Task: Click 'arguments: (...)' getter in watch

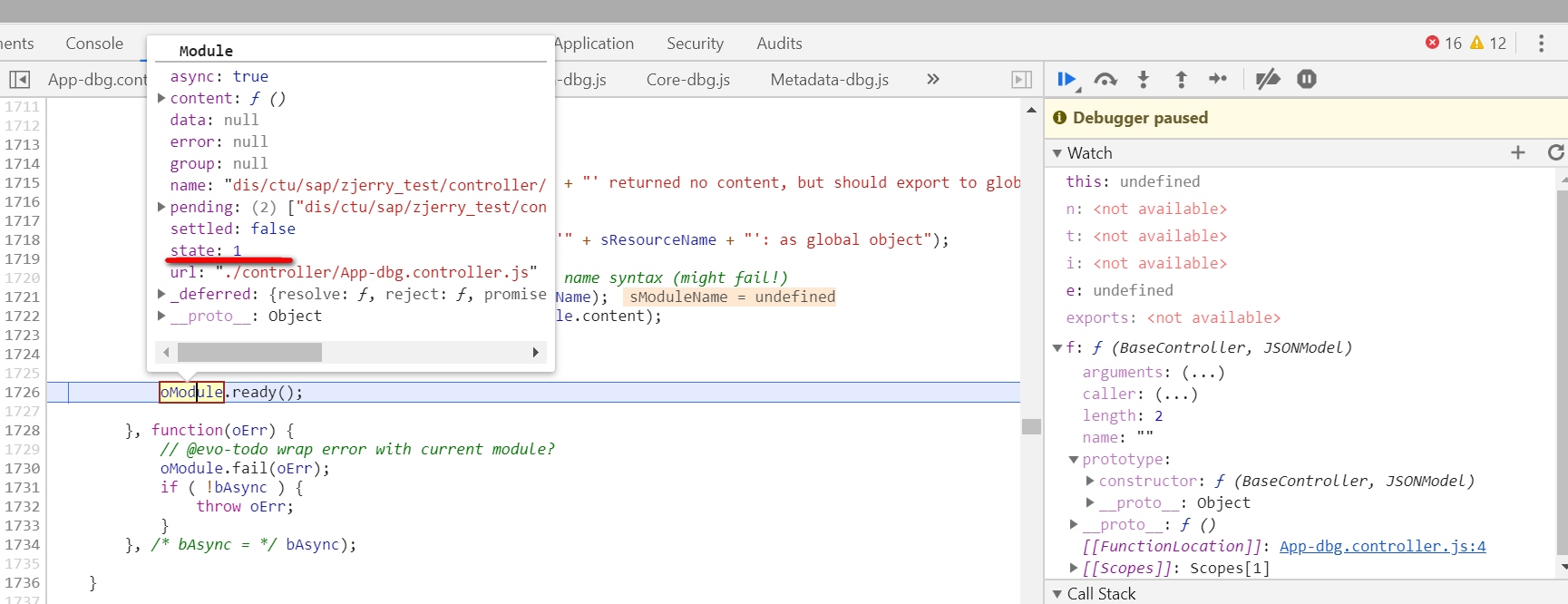Action: 1154,372
